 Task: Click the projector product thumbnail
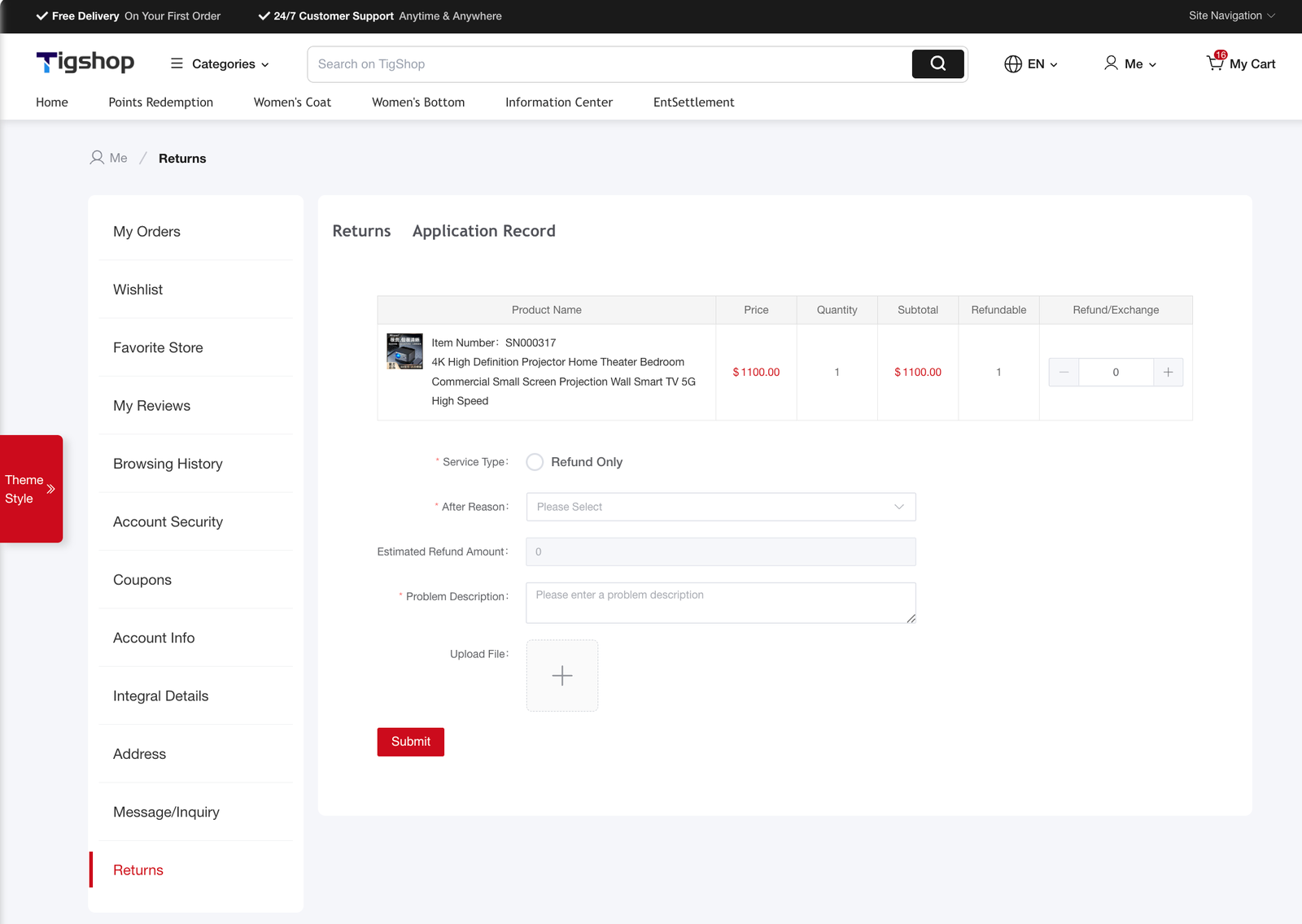[404, 351]
